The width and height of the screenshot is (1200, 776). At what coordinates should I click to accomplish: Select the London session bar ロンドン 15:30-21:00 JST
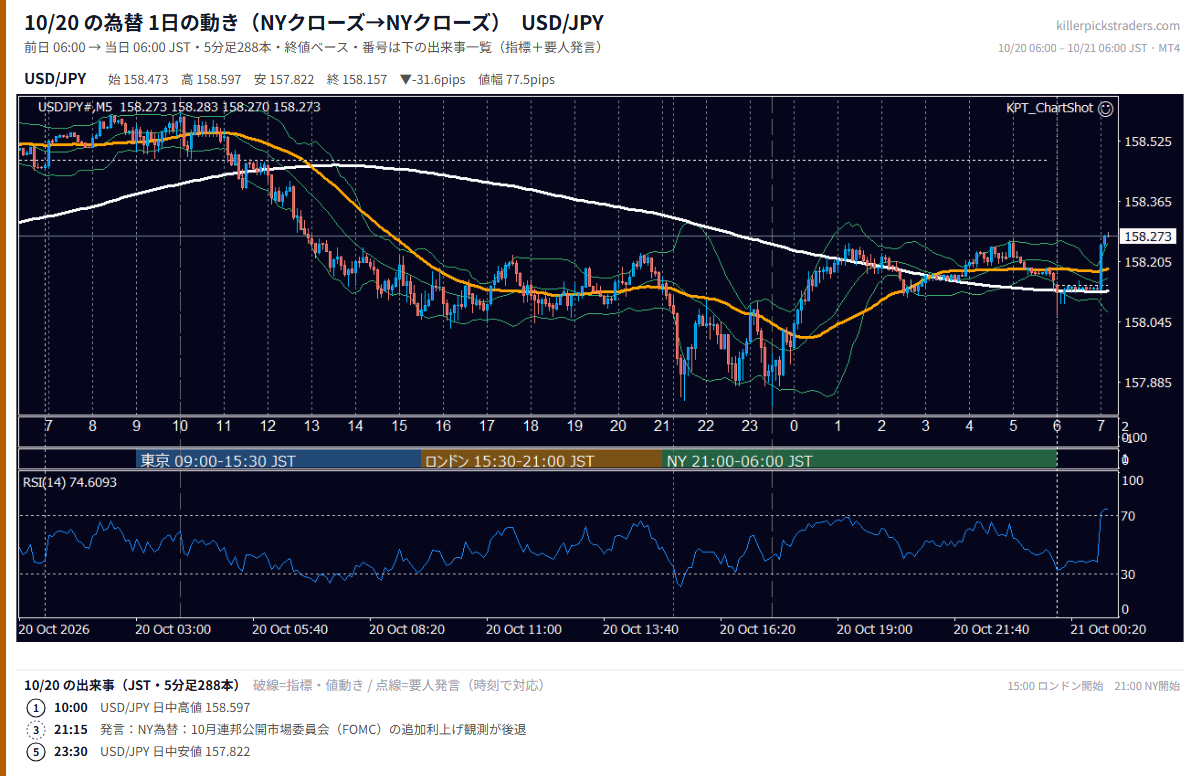pyautogui.click(x=542, y=461)
